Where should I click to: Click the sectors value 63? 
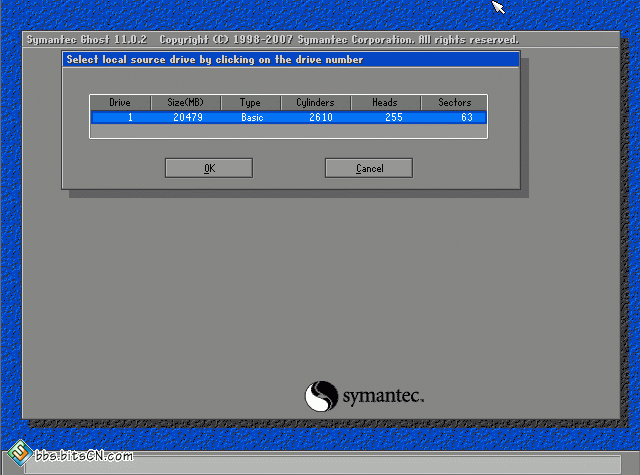[467, 118]
